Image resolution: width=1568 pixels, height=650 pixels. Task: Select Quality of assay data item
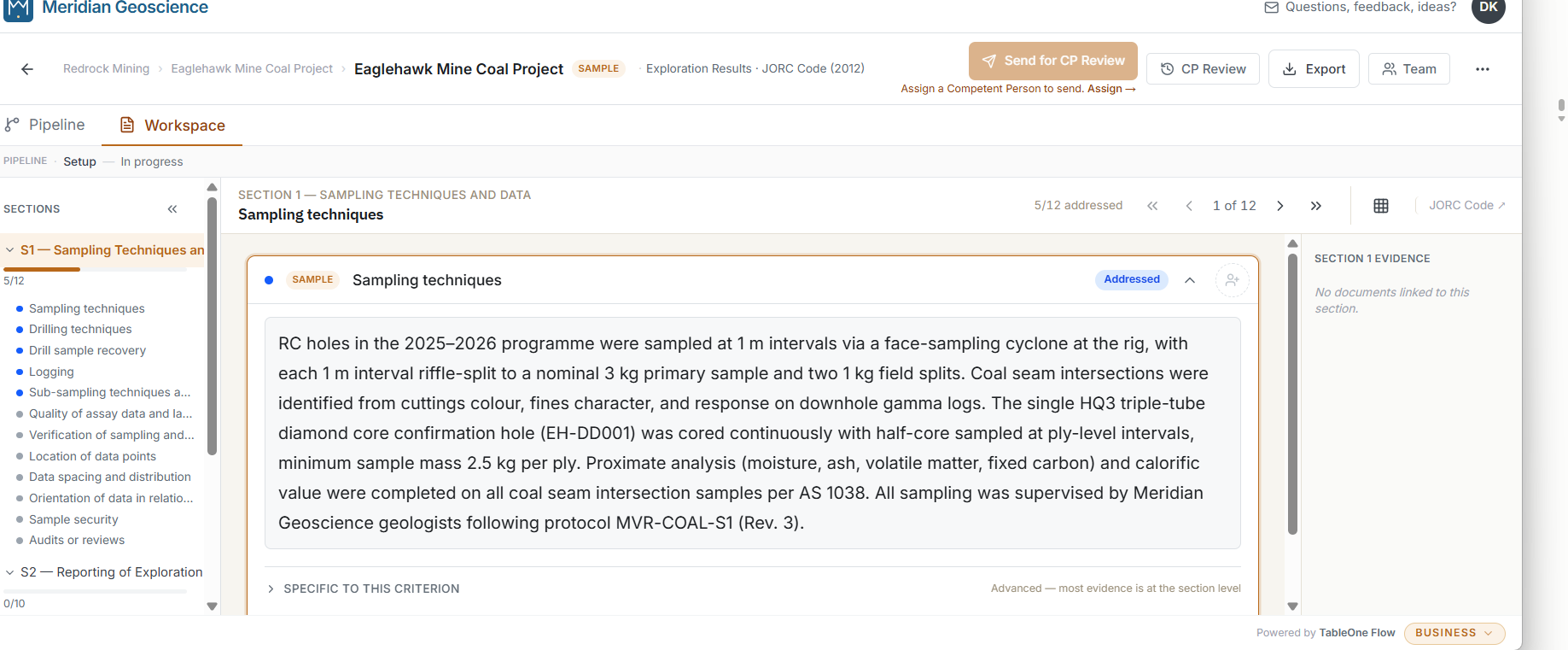(110, 413)
